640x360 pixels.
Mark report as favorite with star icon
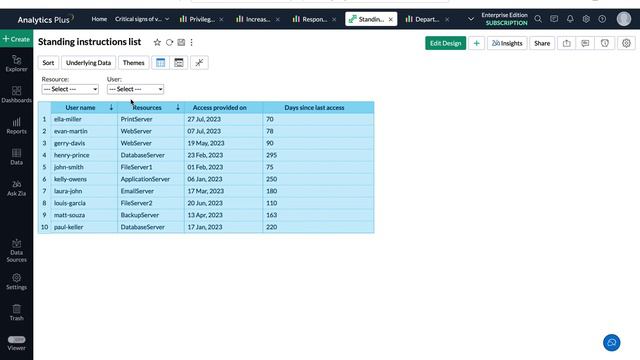(x=157, y=42)
